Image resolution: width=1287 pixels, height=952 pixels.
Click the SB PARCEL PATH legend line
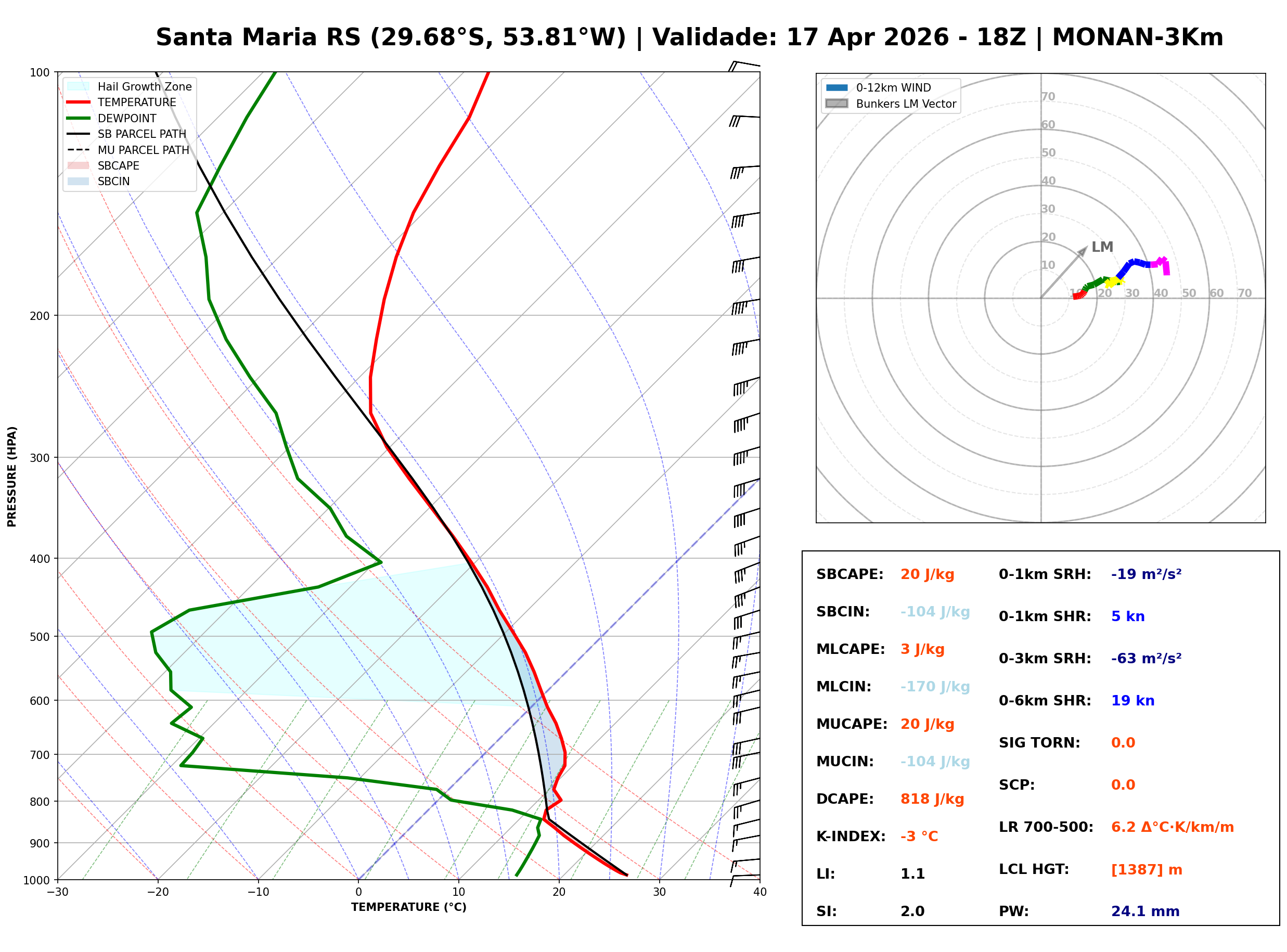pyautogui.click(x=79, y=134)
